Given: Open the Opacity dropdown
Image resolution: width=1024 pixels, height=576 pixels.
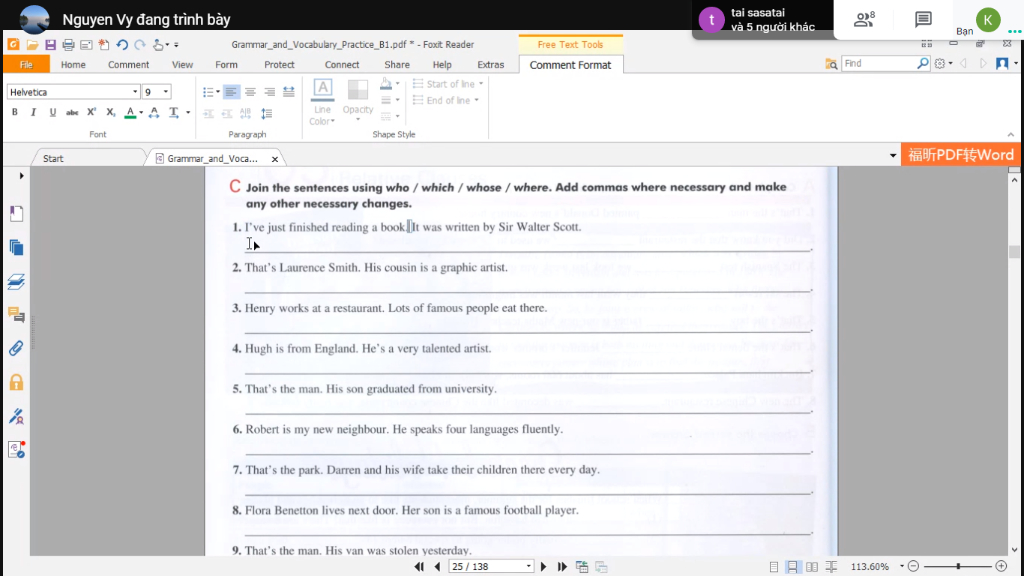Looking at the screenshot, I should (x=357, y=101).
